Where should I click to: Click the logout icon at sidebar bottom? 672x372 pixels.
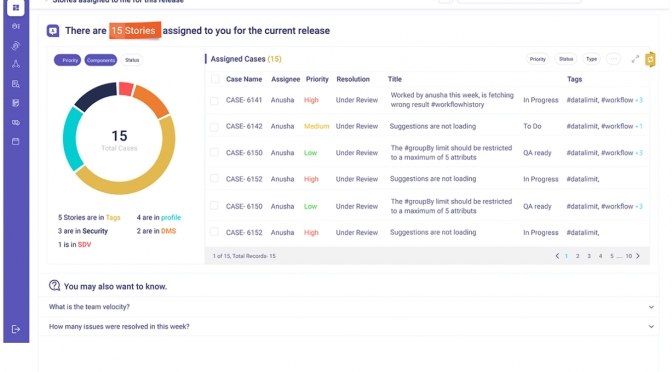pyautogui.click(x=16, y=329)
